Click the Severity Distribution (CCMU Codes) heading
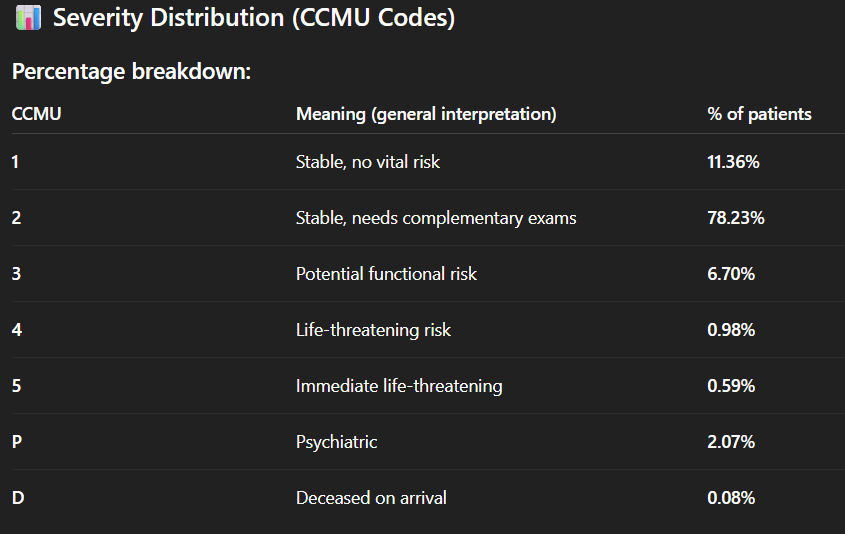845x534 pixels. point(254,18)
